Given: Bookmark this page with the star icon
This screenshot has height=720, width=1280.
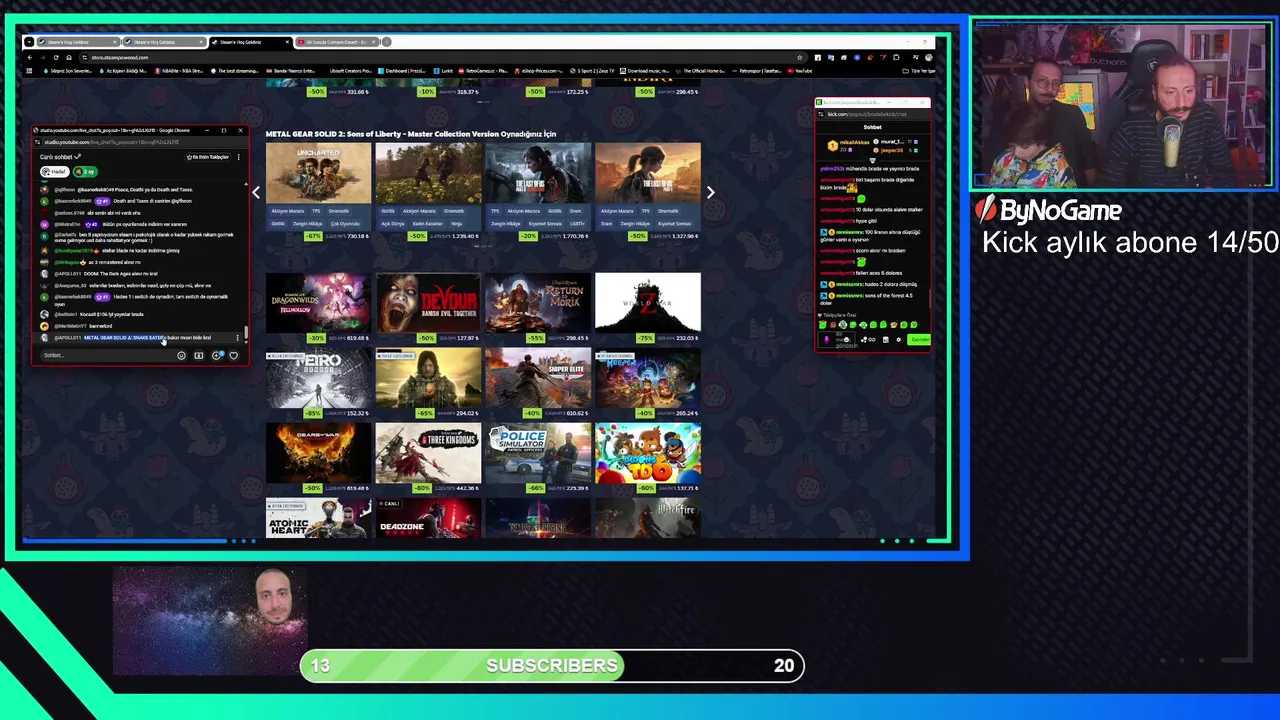Looking at the screenshot, I should 799,57.
